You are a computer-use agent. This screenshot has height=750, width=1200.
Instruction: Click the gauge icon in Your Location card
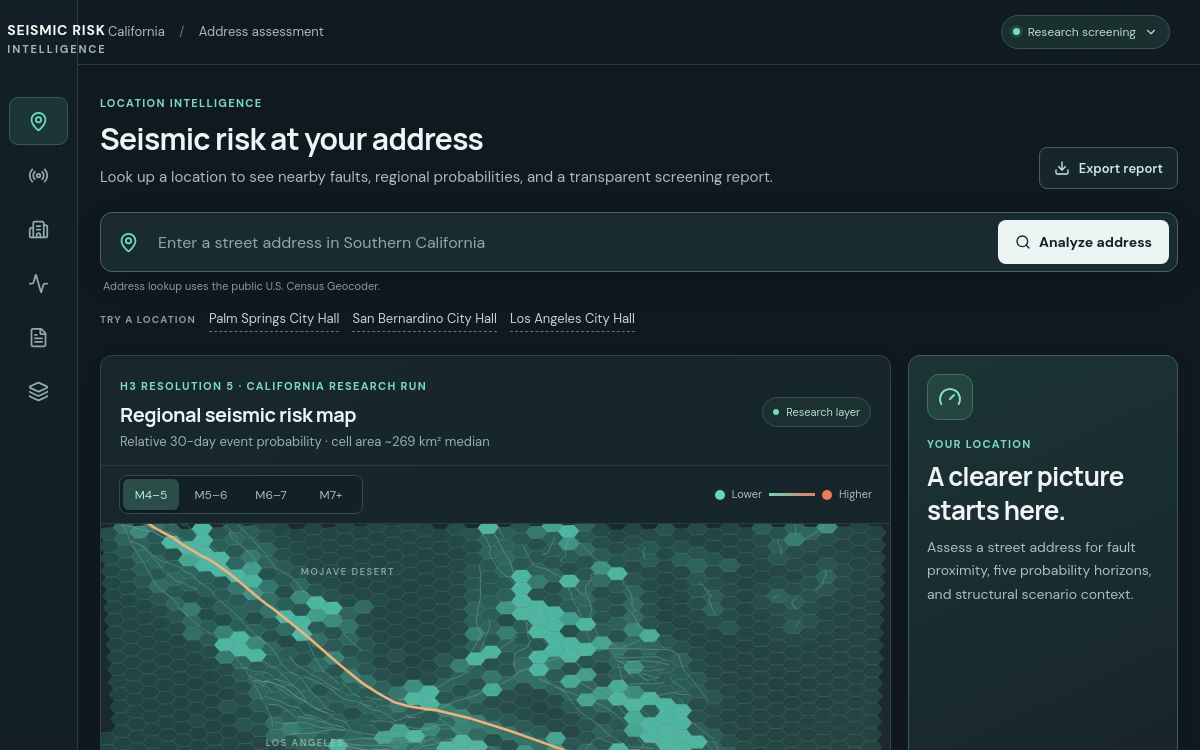click(x=950, y=397)
